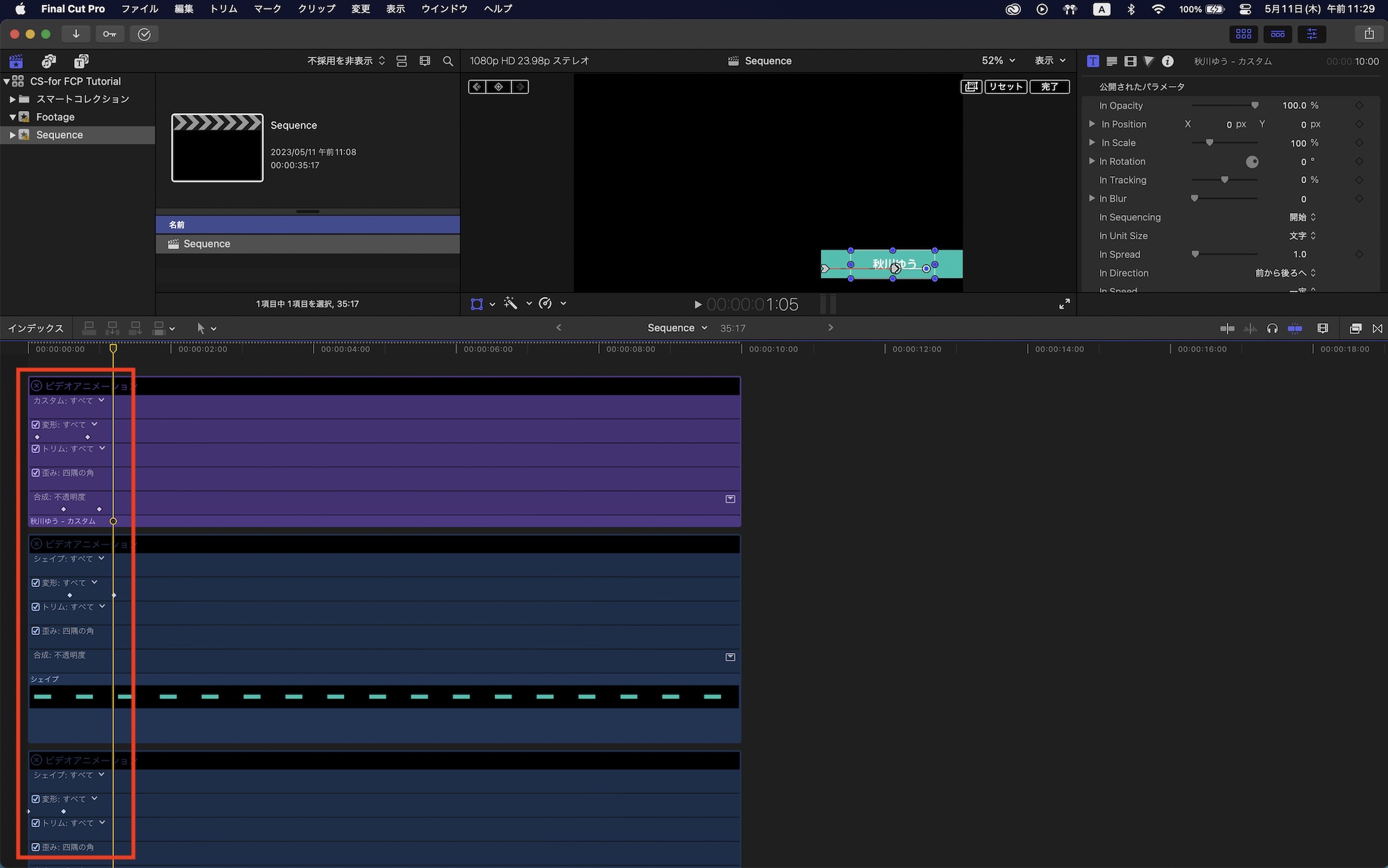
Task: Uncheck 変形 checkbox in purple clip
Action: (x=36, y=425)
